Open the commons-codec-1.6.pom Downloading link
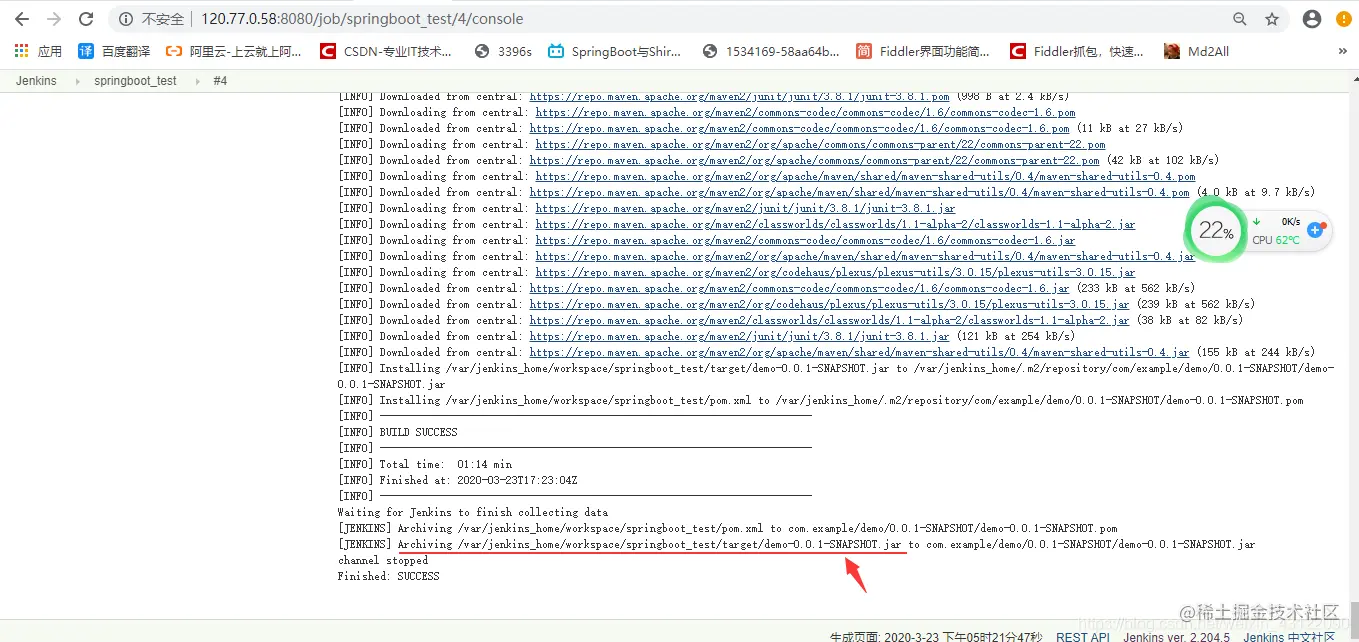This screenshot has height=642, width=1359. pos(805,113)
